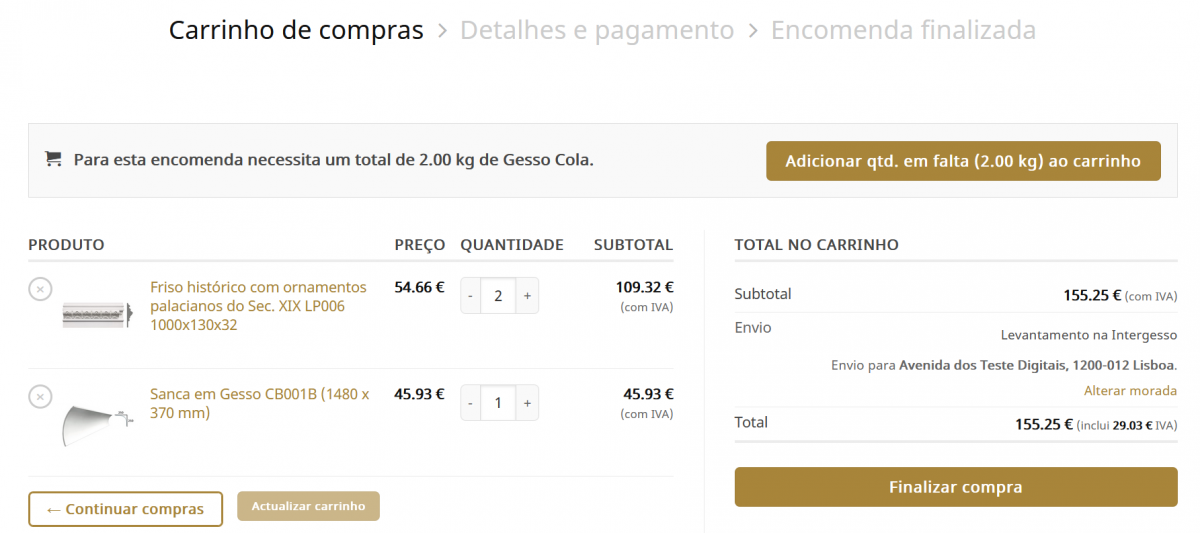Screen dimensions: 1200x533
Task: Click Continuar compras button
Action: (125, 509)
